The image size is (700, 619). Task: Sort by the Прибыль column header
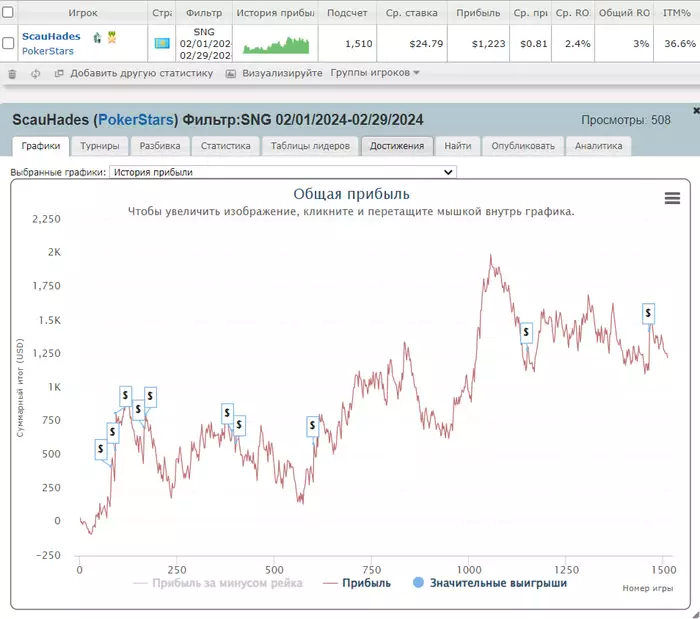478,13
